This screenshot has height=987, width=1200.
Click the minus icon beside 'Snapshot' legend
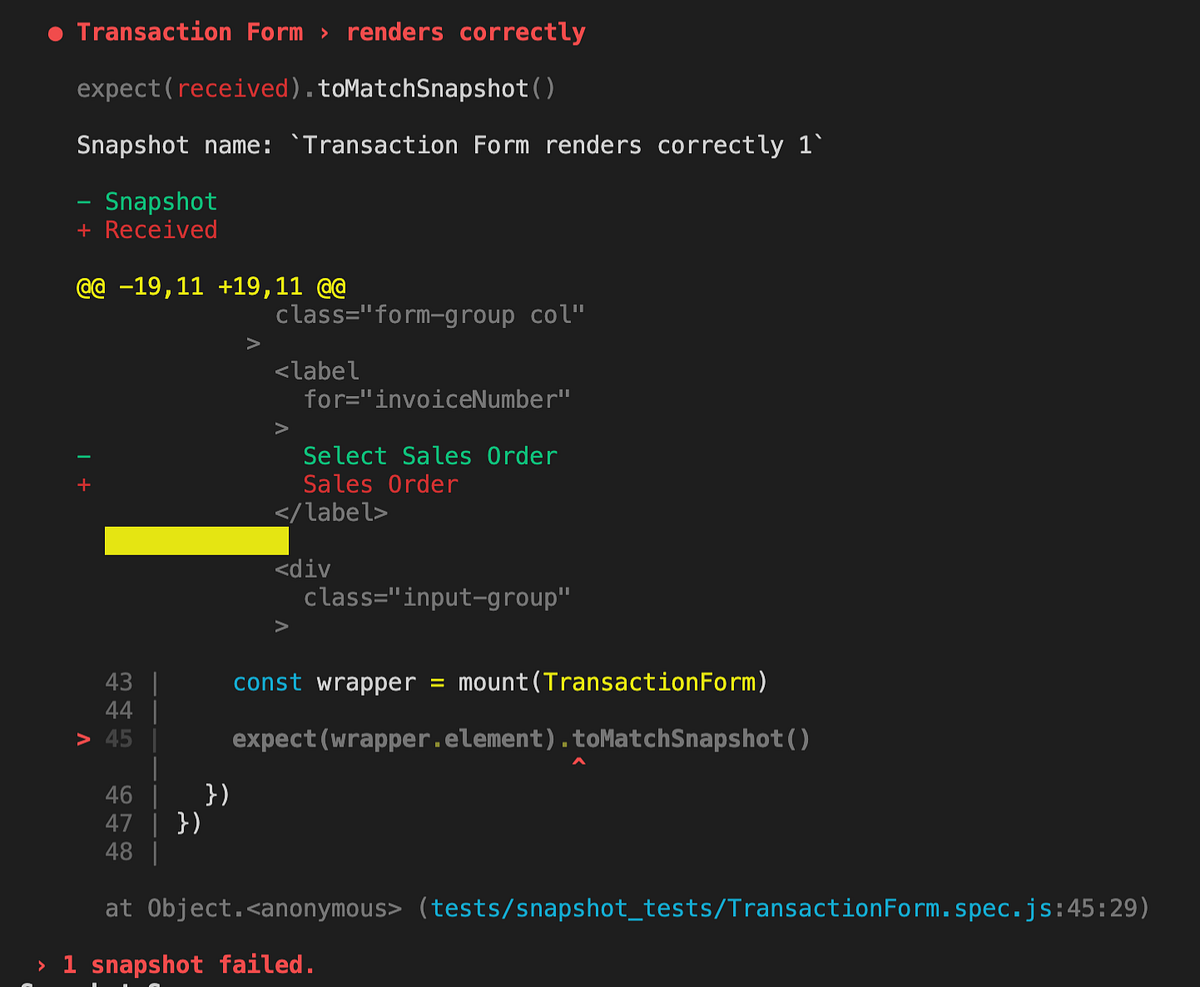[84, 200]
